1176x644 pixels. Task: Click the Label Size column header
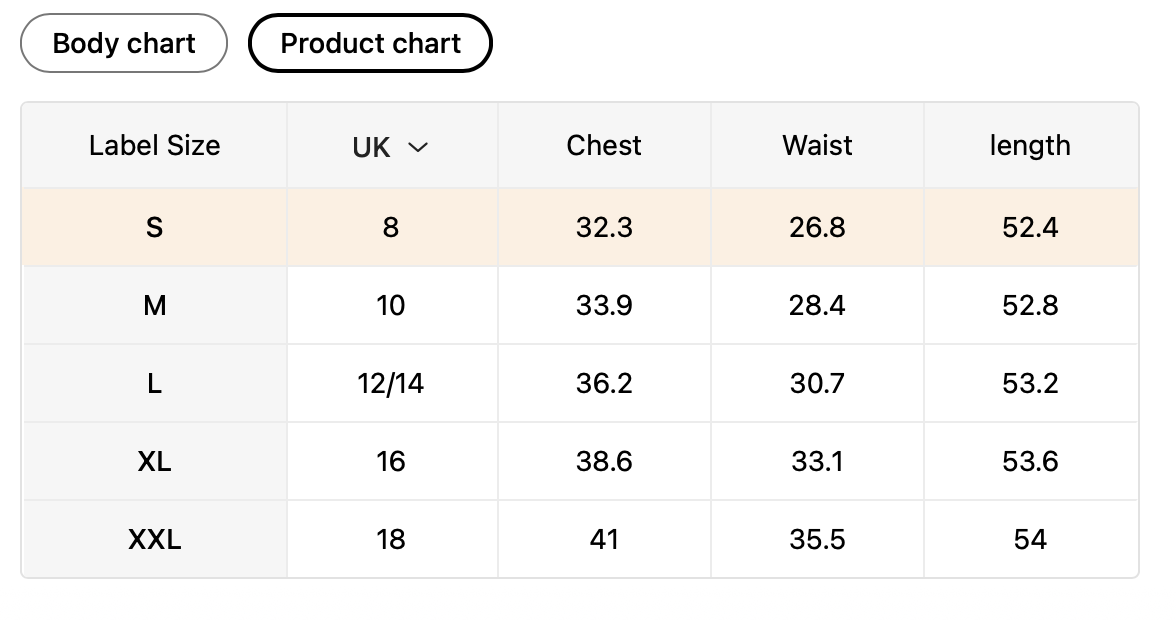154,146
